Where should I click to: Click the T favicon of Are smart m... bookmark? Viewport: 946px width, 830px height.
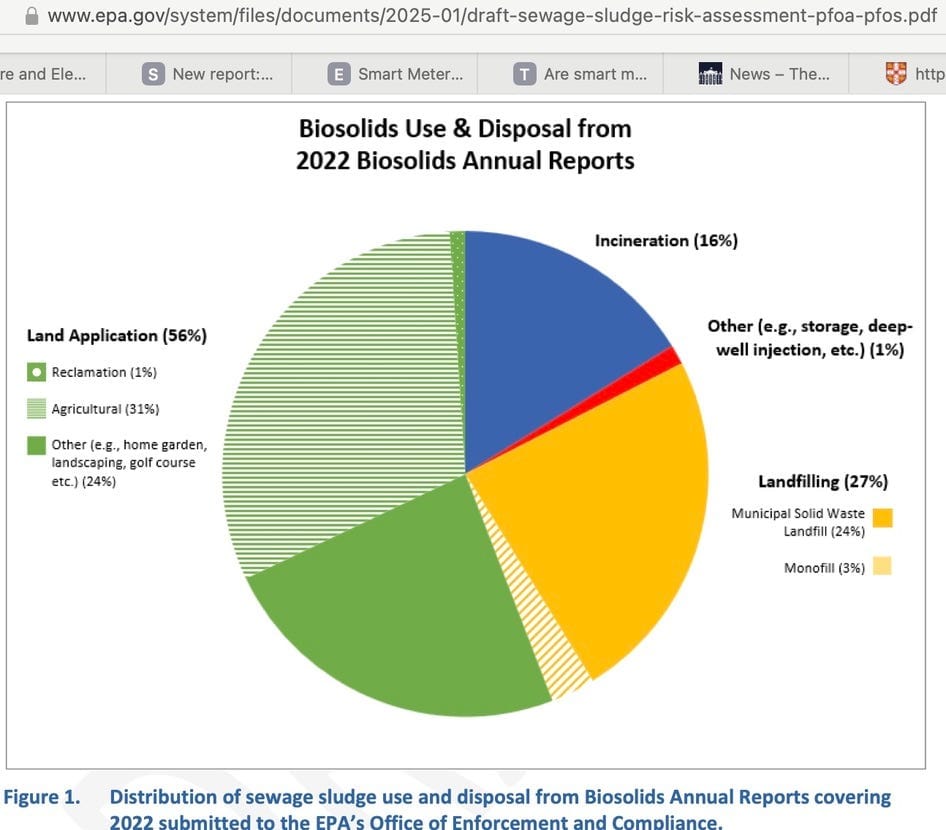524,74
